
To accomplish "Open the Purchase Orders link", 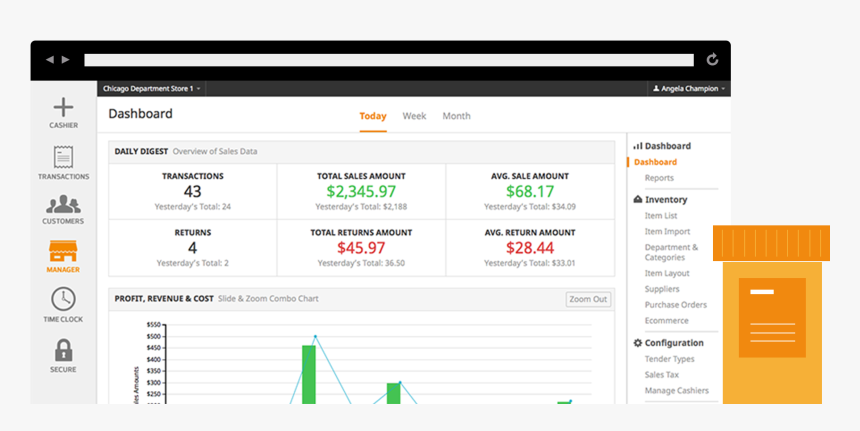I will click(x=676, y=305).
